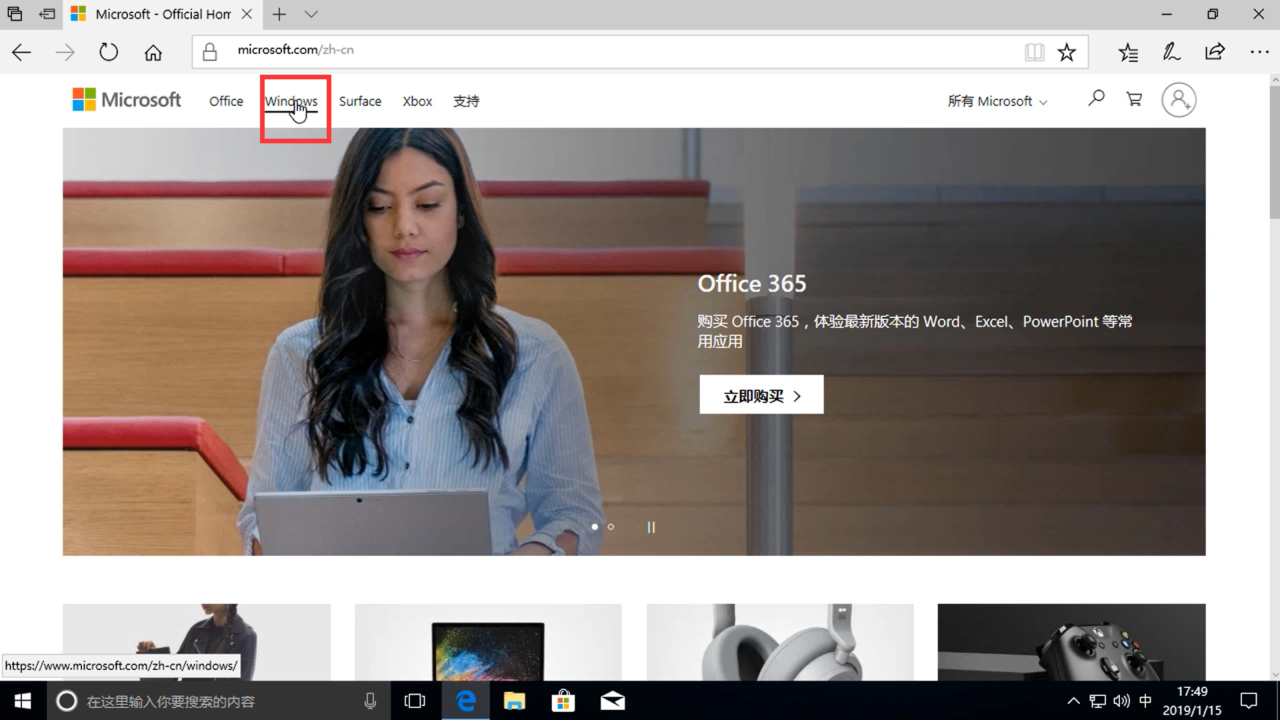Image resolution: width=1280 pixels, height=720 pixels.
Task: Open the tabs you've set aside icon
Action: [x=14, y=14]
